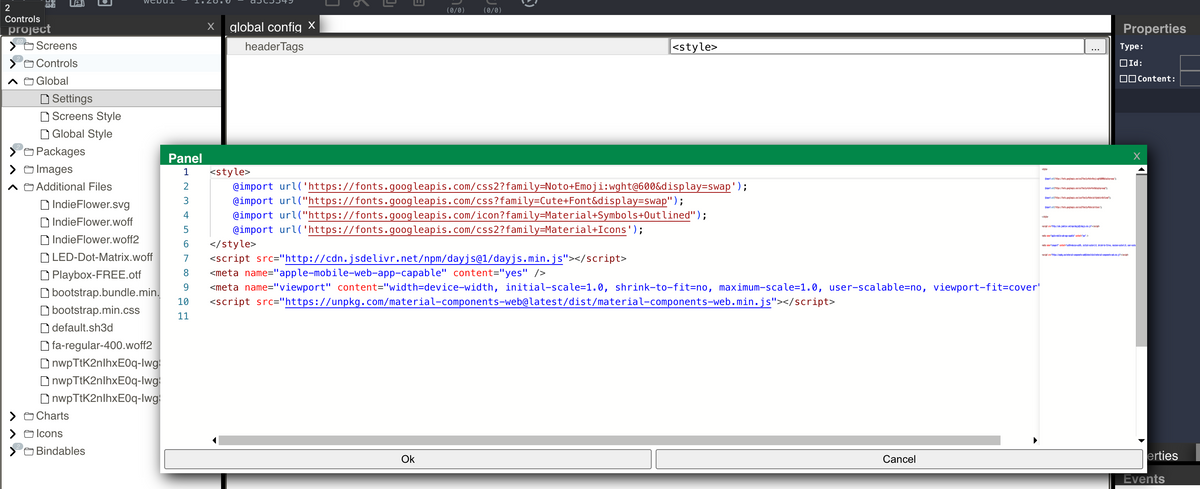Switch to the global config tab
Screen dimensions: 1200x489
point(266,26)
